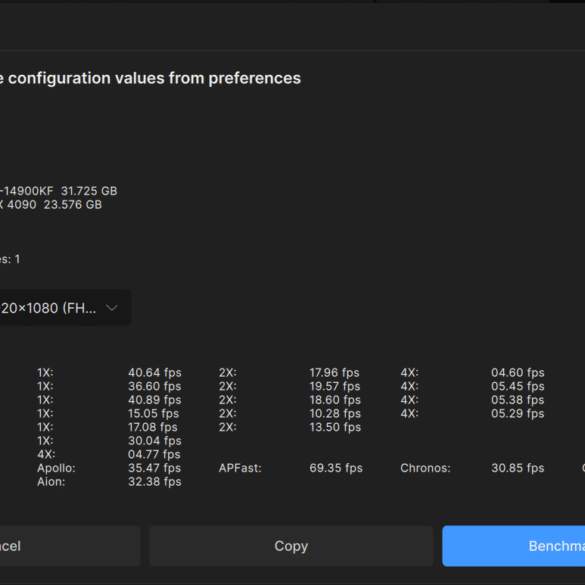Select the 40.64 fps 1X result

(x=154, y=372)
